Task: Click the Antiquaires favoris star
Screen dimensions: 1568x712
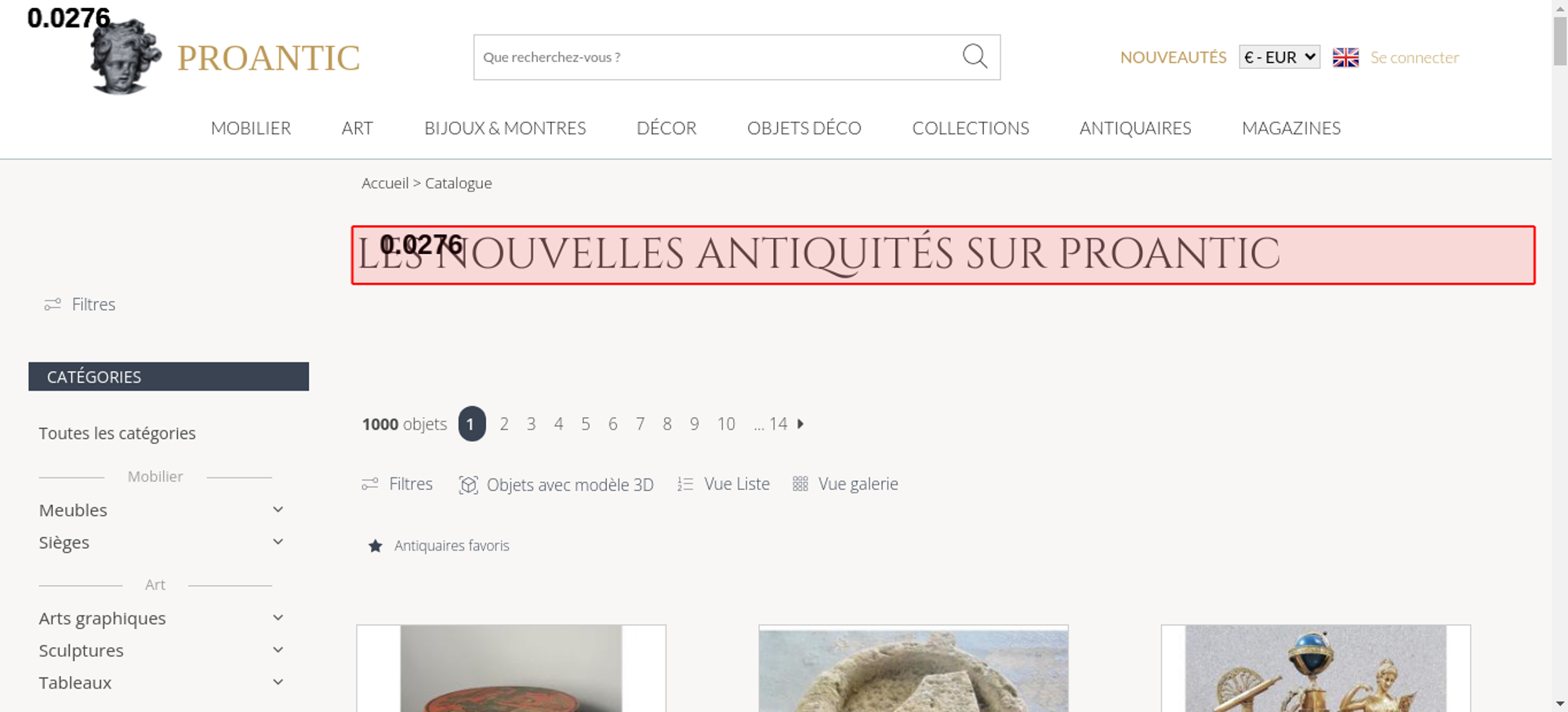Action: [376, 546]
